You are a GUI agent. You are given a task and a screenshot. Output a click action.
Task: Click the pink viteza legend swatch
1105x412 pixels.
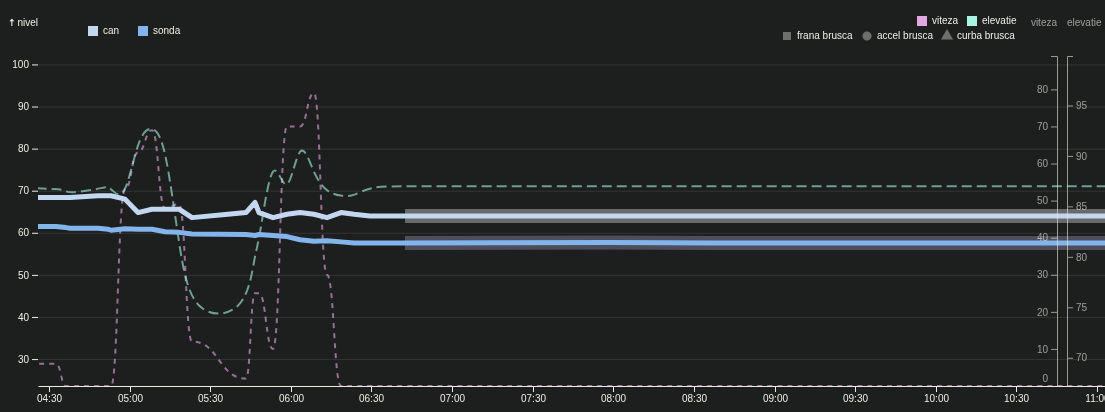922,21
